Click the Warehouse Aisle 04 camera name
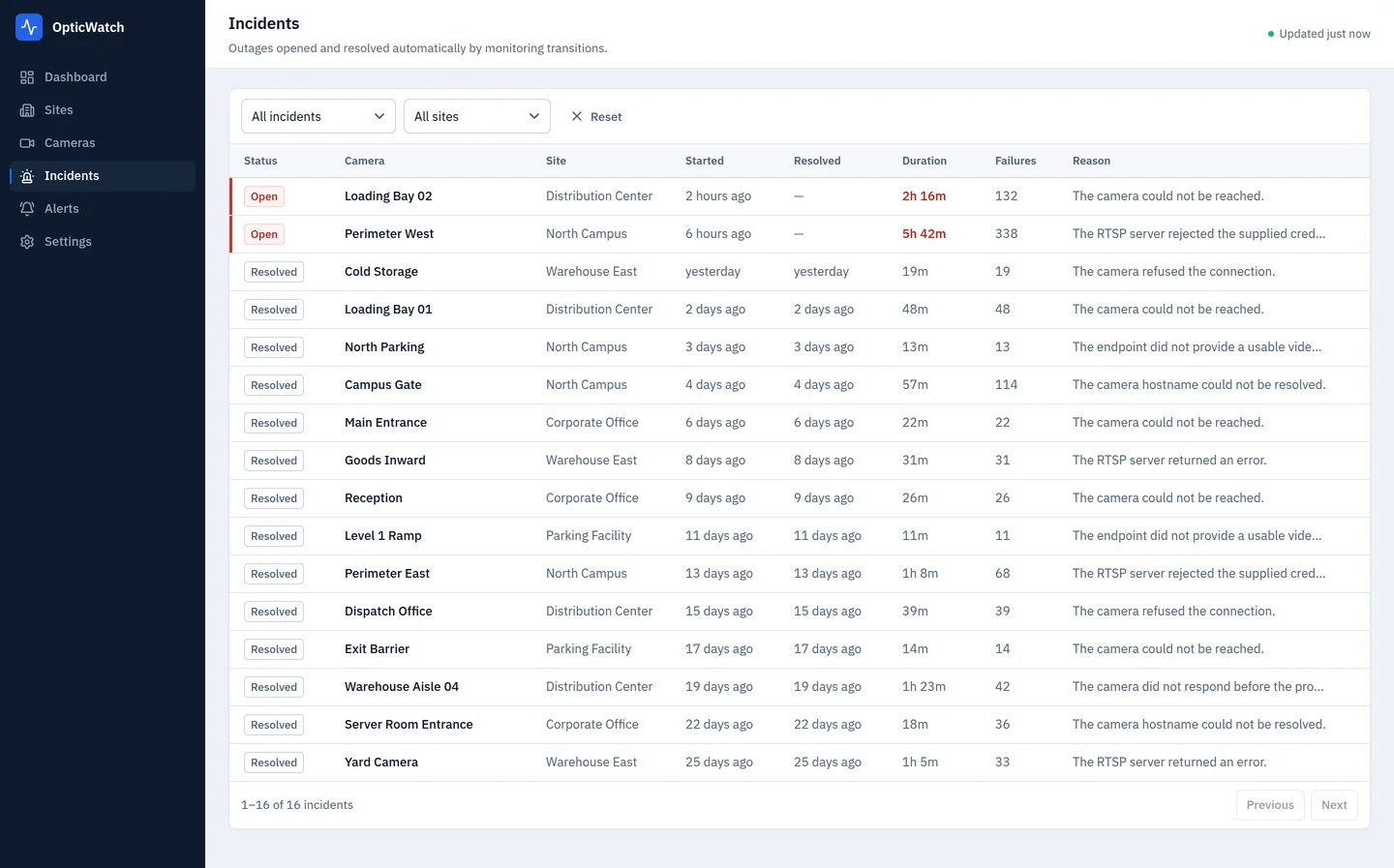The height and width of the screenshot is (868, 1394). pos(402,687)
